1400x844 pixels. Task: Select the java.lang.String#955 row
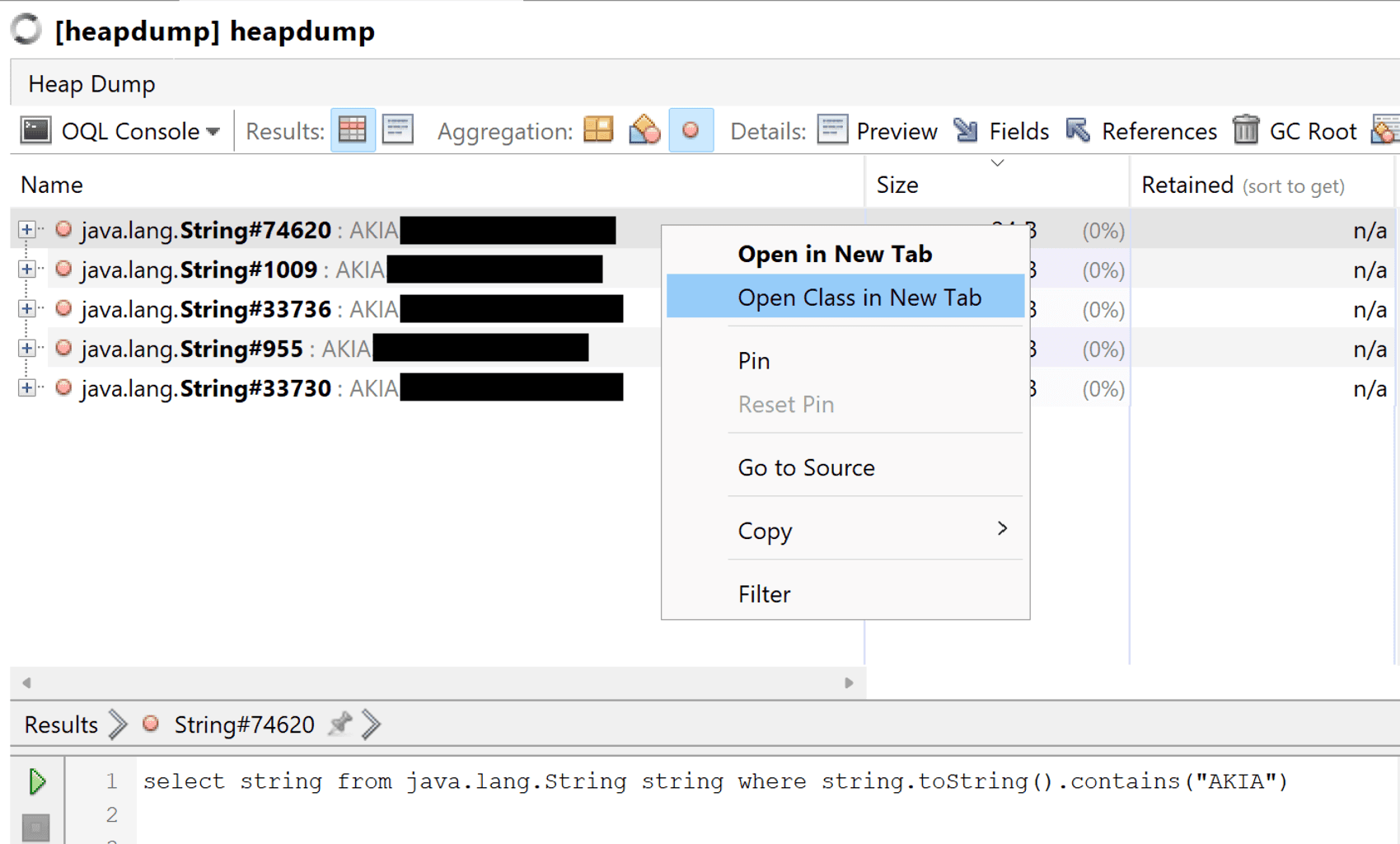[336, 349]
